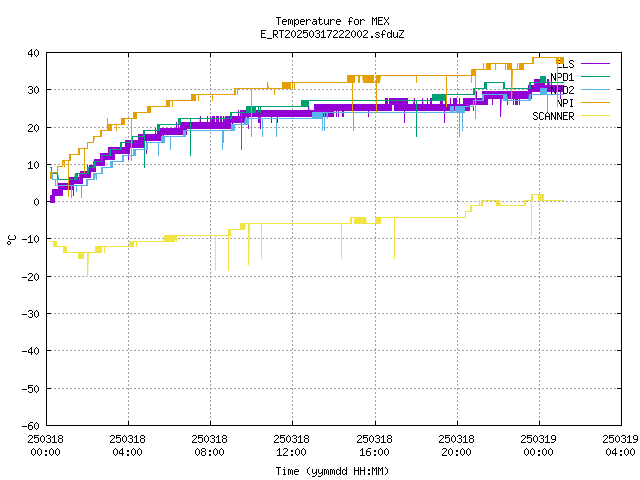640x480 pixels.
Task: Click the blue NPD2 legend line sample
Action: click(x=595, y=90)
